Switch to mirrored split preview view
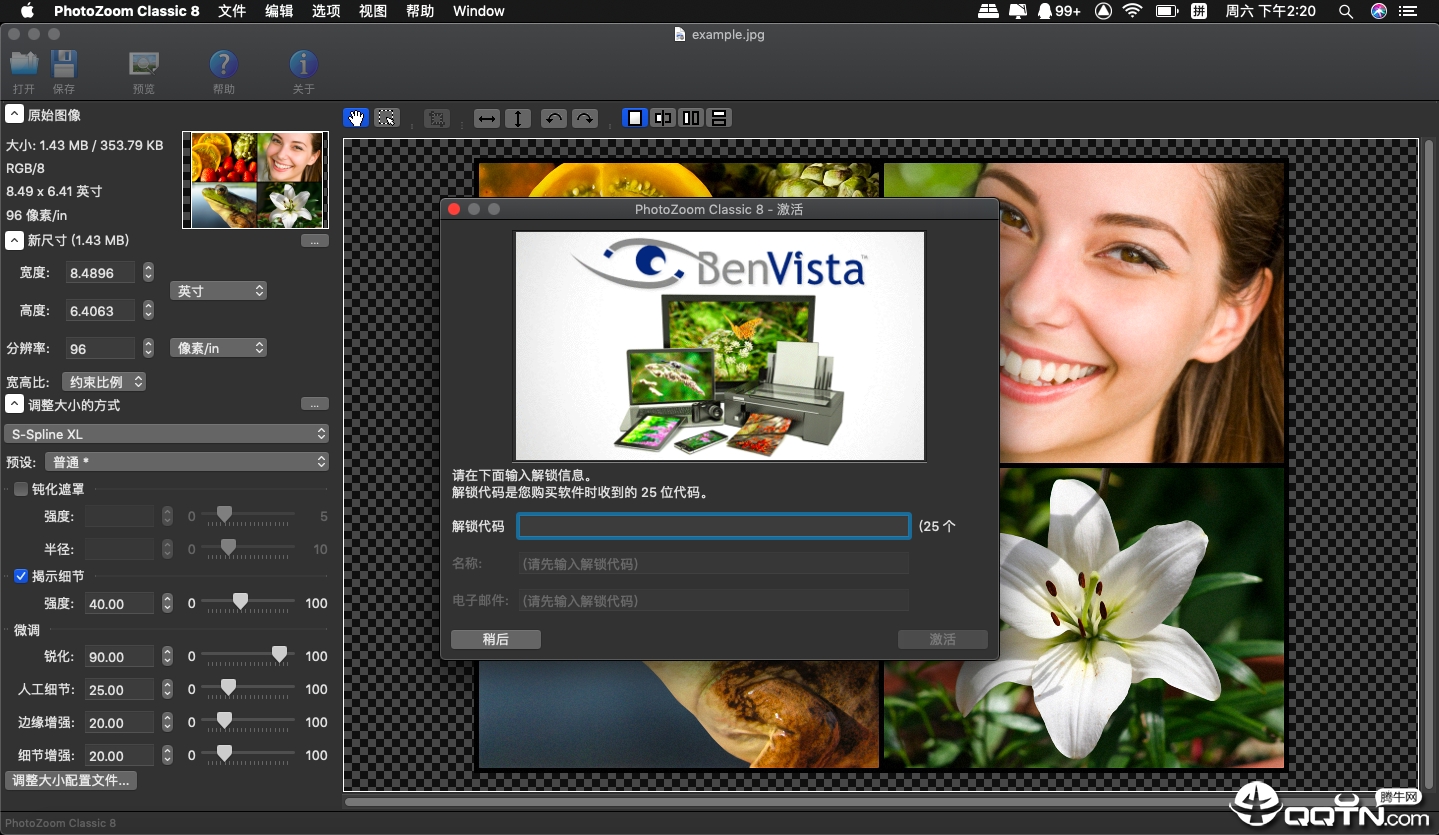 click(663, 118)
